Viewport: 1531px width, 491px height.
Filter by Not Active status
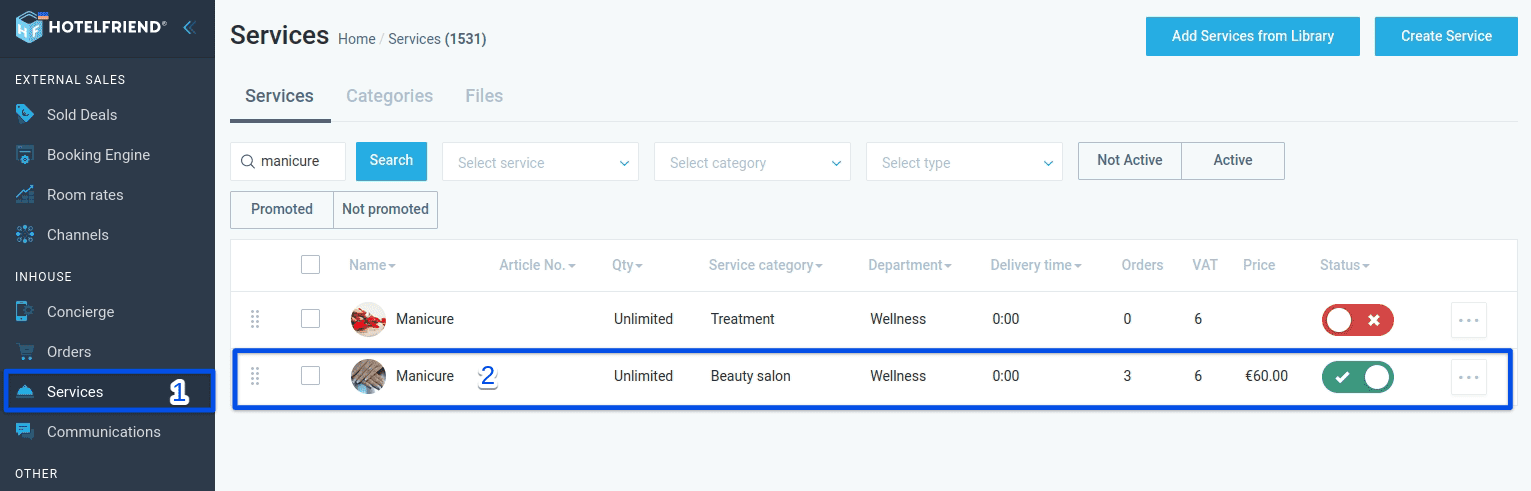(x=1130, y=161)
